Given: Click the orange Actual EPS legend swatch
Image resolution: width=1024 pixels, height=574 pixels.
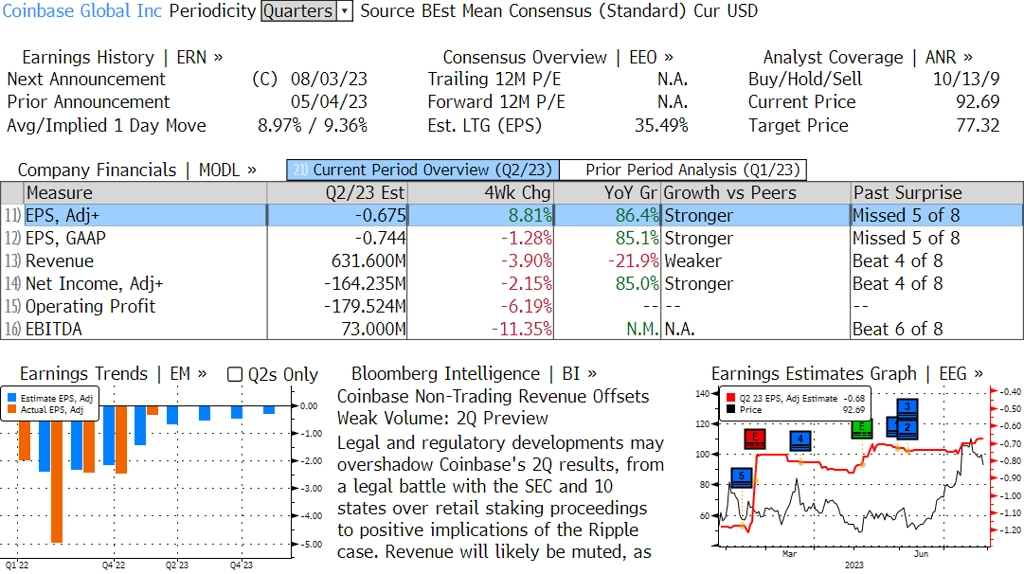Looking at the screenshot, I should pos(12,409).
